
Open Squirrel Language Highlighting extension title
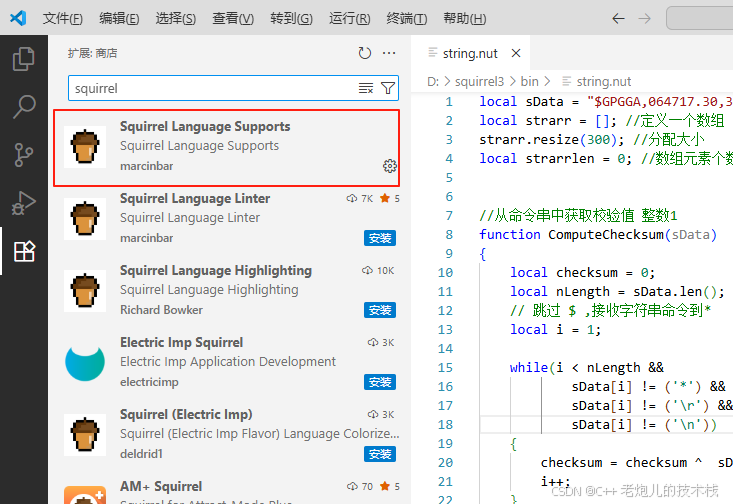pos(216,270)
